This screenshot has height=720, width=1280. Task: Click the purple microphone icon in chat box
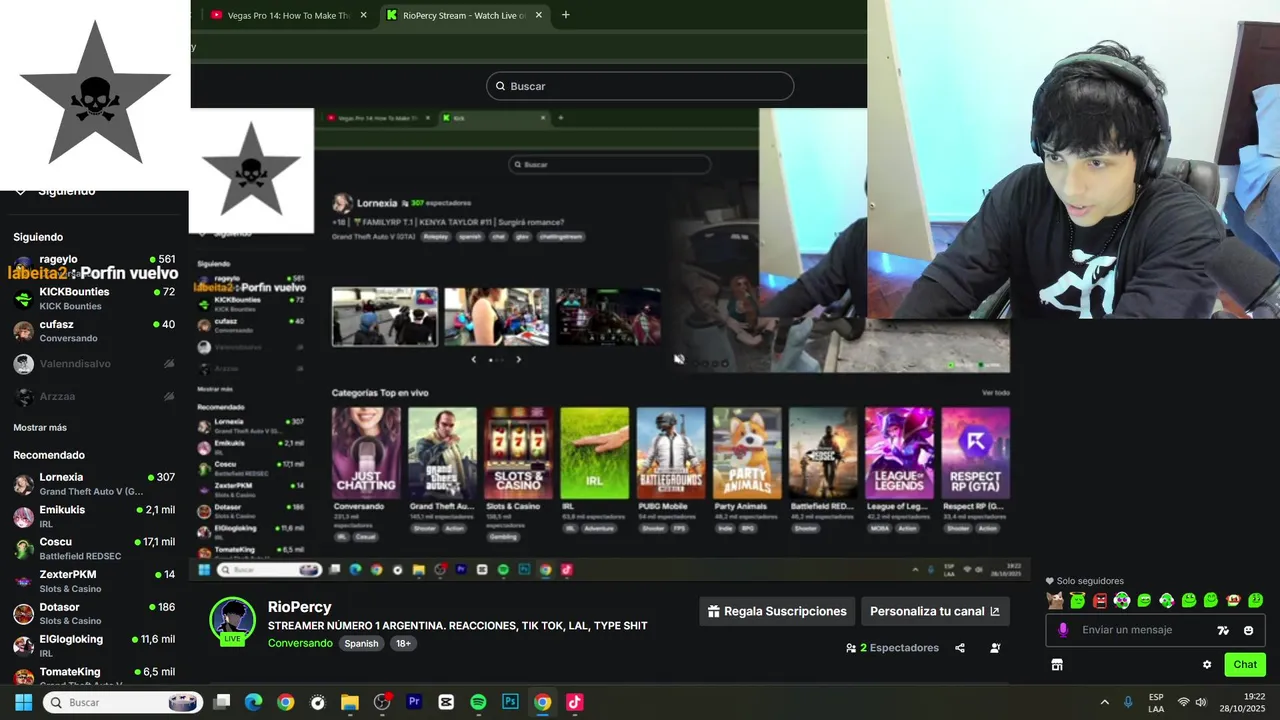pyautogui.click(x=1063, y=630)
